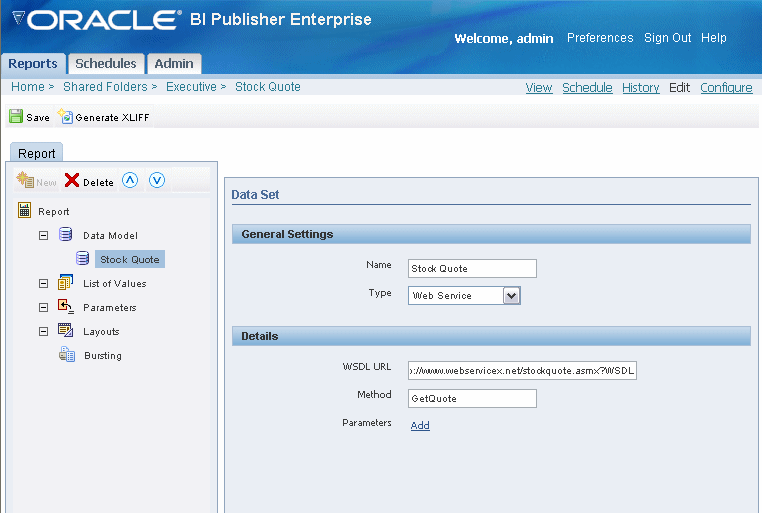The image size is (762, 513).
Task: Move item down with down-arrow icon
Action: click(156, 180)
